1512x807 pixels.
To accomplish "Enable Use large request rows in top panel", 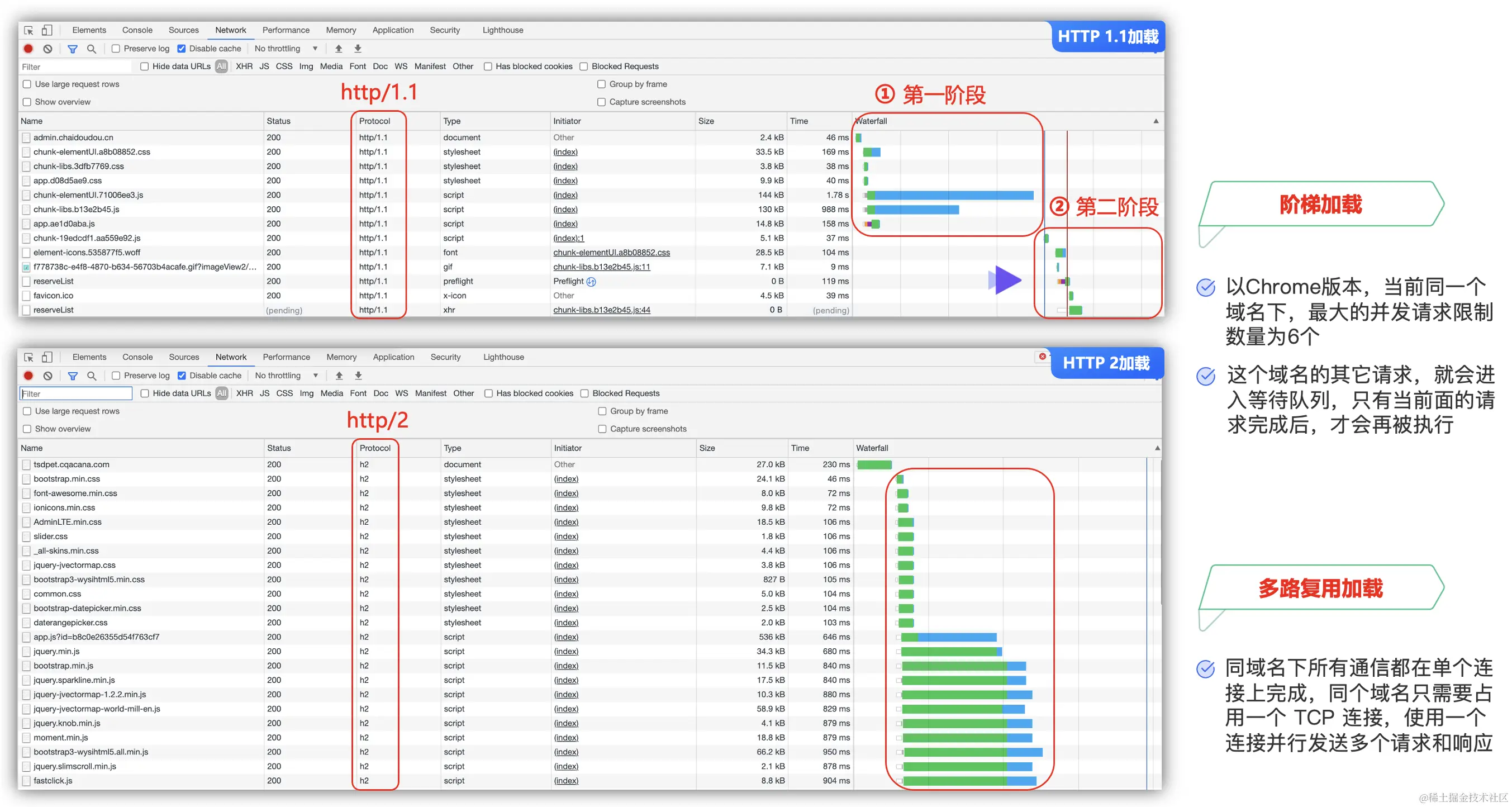I will [x=27, y=84].
